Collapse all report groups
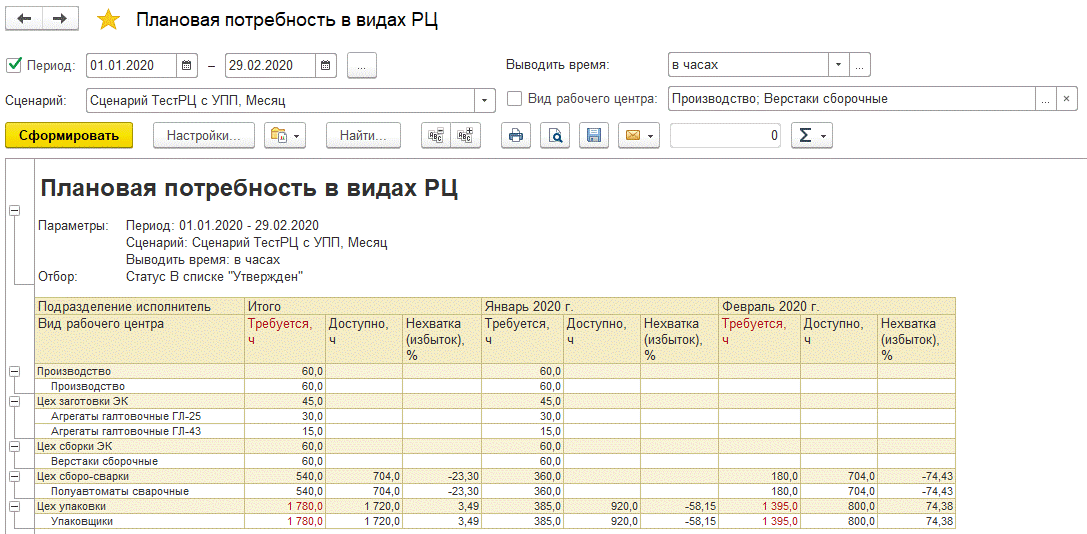This screenshot has width=1087, height=534. click(436, 135)
